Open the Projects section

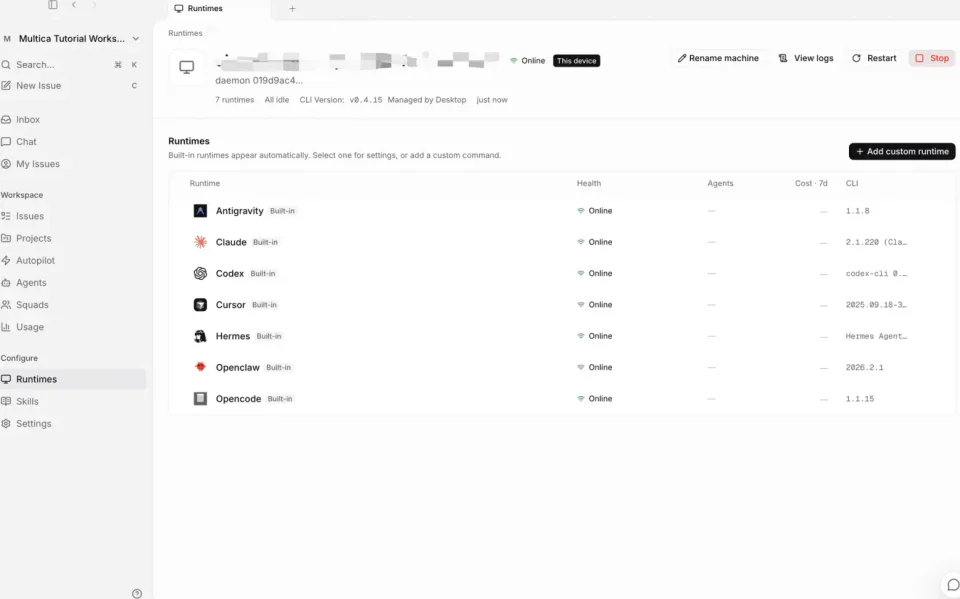(73, 238)
